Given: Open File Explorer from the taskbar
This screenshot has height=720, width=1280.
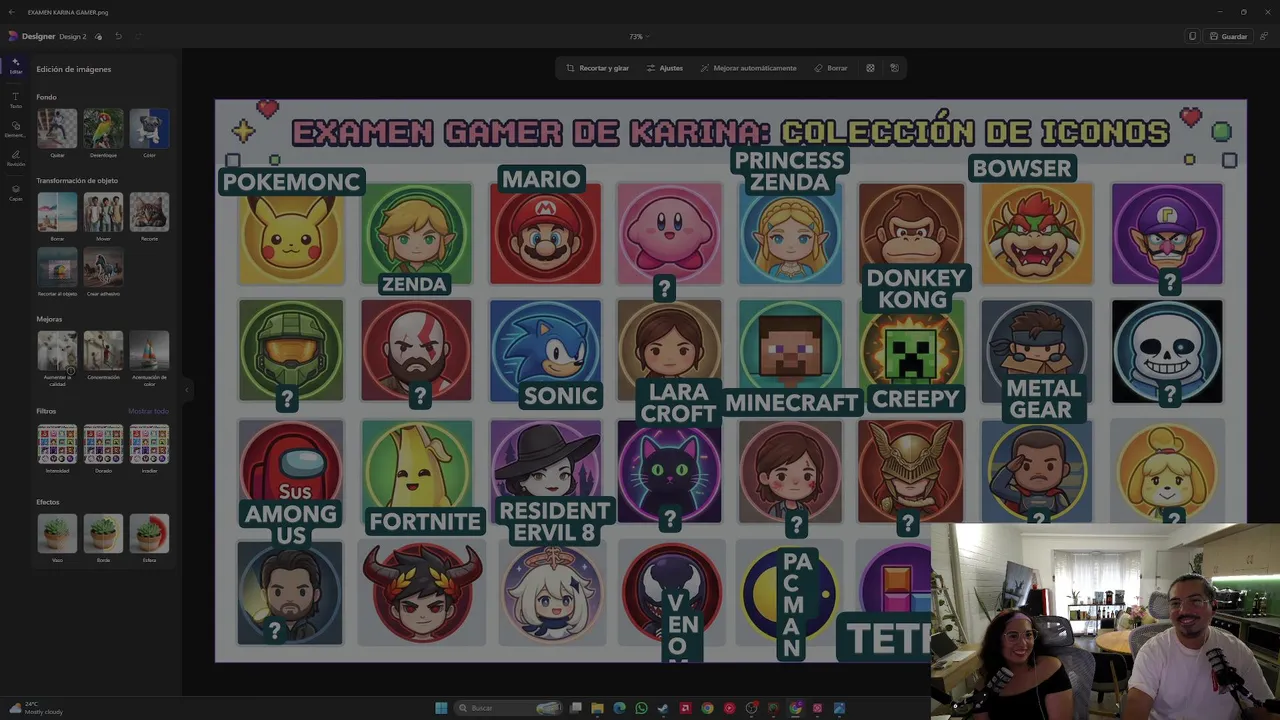Looking at the screenshot, I should 597,708.
